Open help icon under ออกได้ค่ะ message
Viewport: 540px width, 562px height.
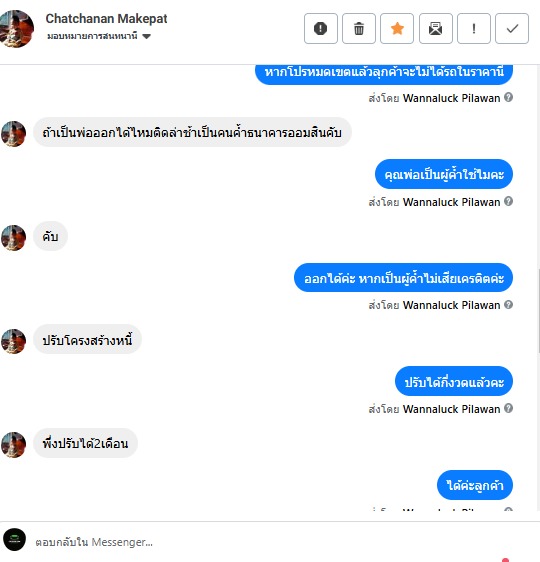[508, 304]
